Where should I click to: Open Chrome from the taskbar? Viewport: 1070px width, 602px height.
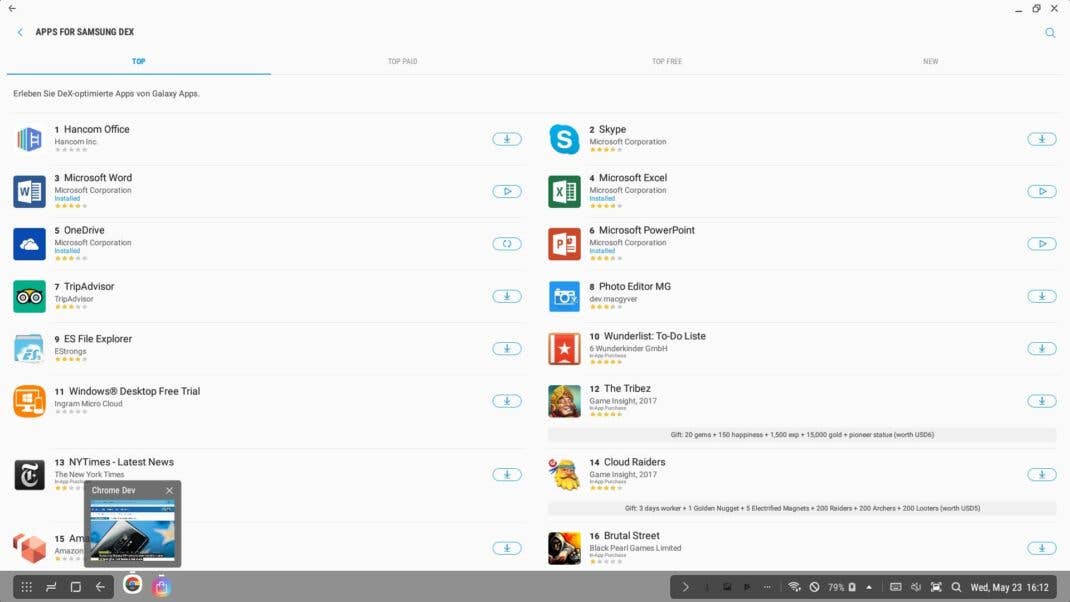click(x=131, y=587)
